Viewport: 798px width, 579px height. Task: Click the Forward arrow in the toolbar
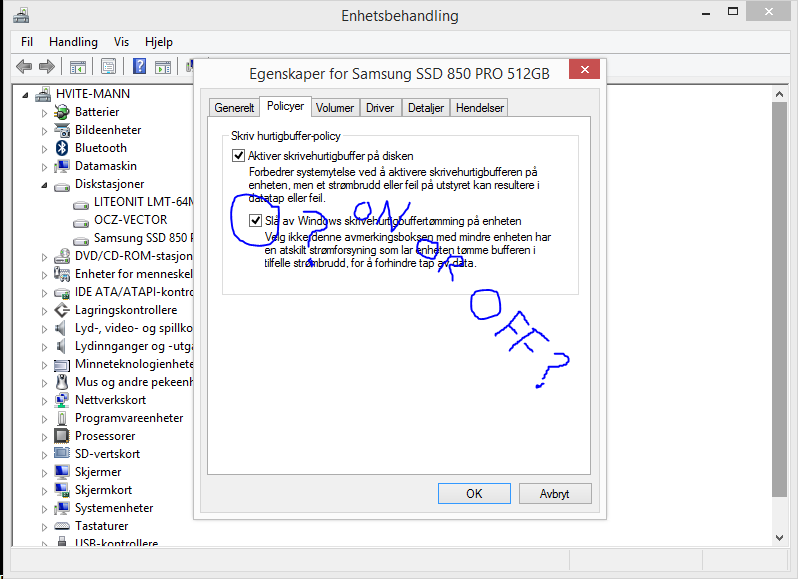47,66
